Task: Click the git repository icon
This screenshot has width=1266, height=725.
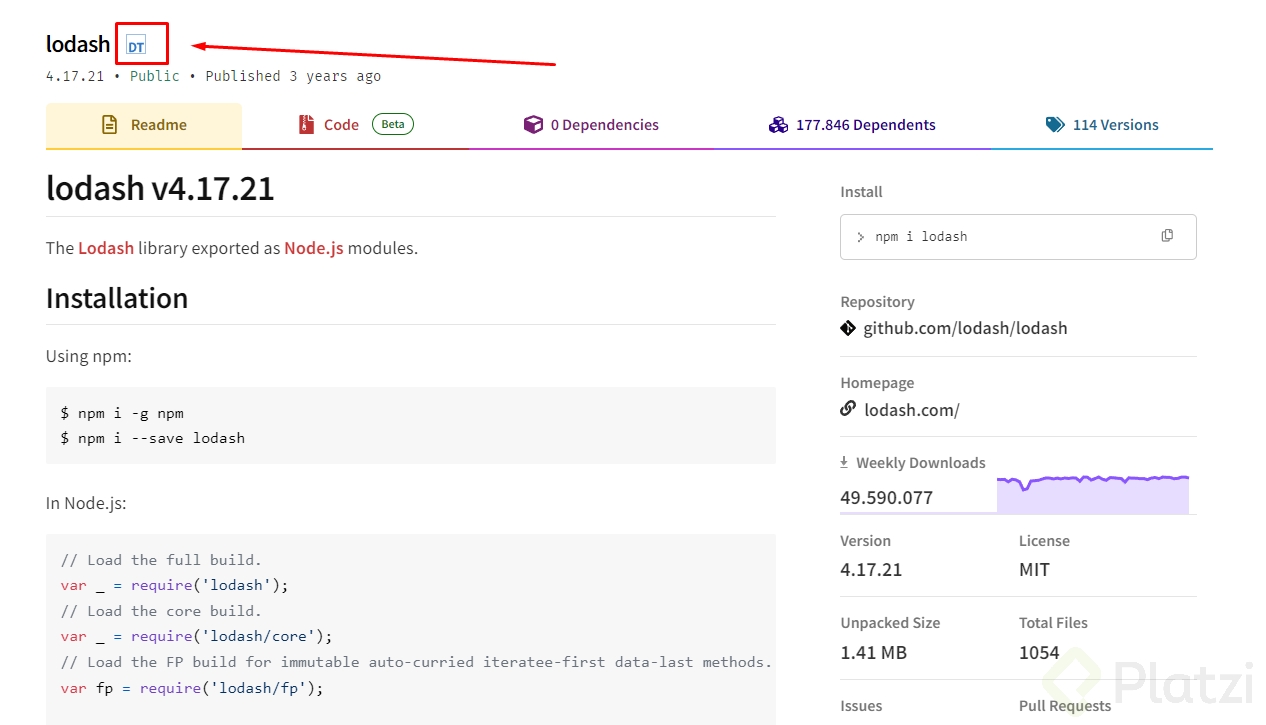Action: (848, 328)
